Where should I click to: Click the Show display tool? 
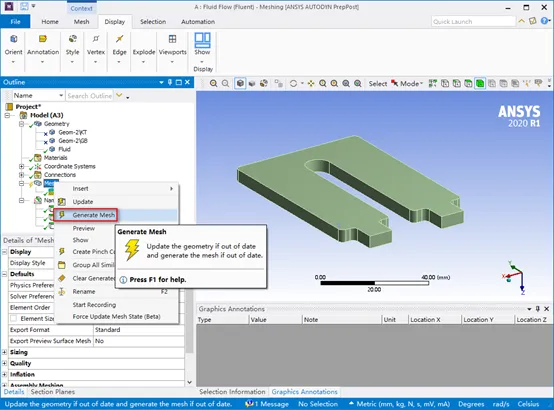(x=202, y=49)
